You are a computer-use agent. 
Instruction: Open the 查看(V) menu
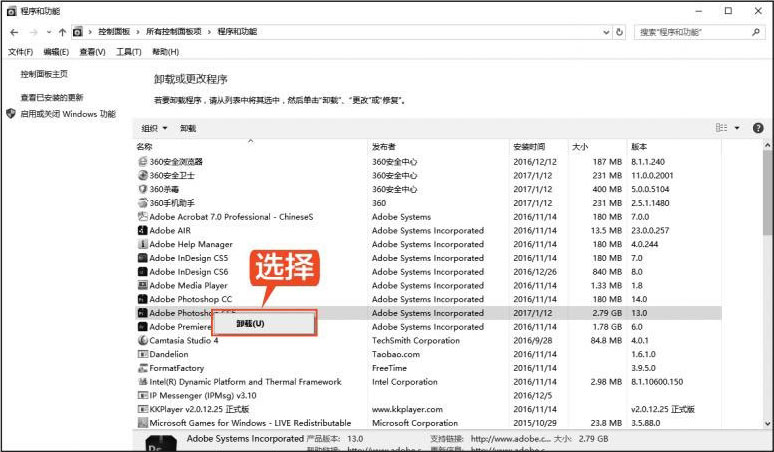click(92, 52)
